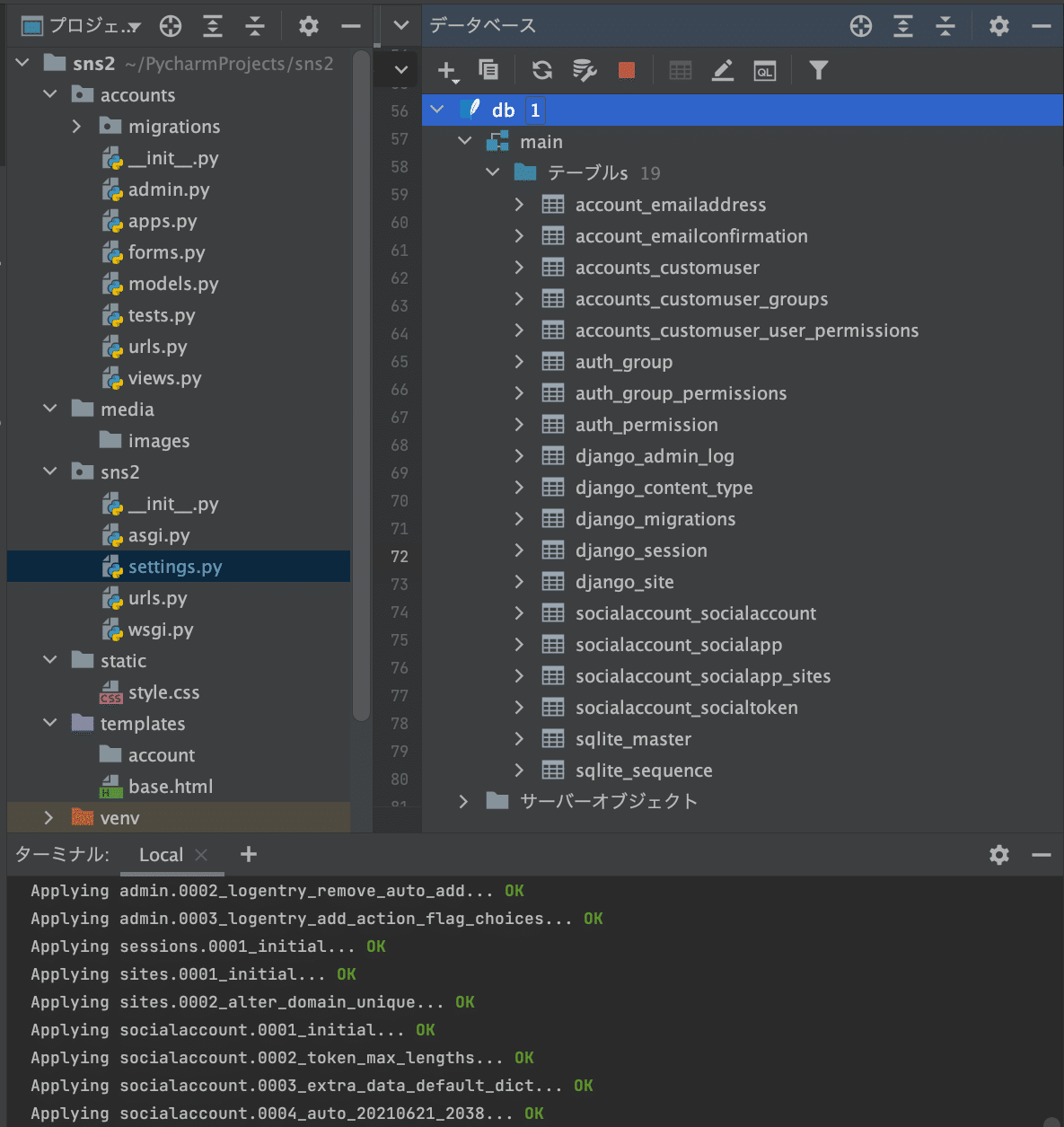
Task: Open data source properties icon
Action: coord(585,70)
